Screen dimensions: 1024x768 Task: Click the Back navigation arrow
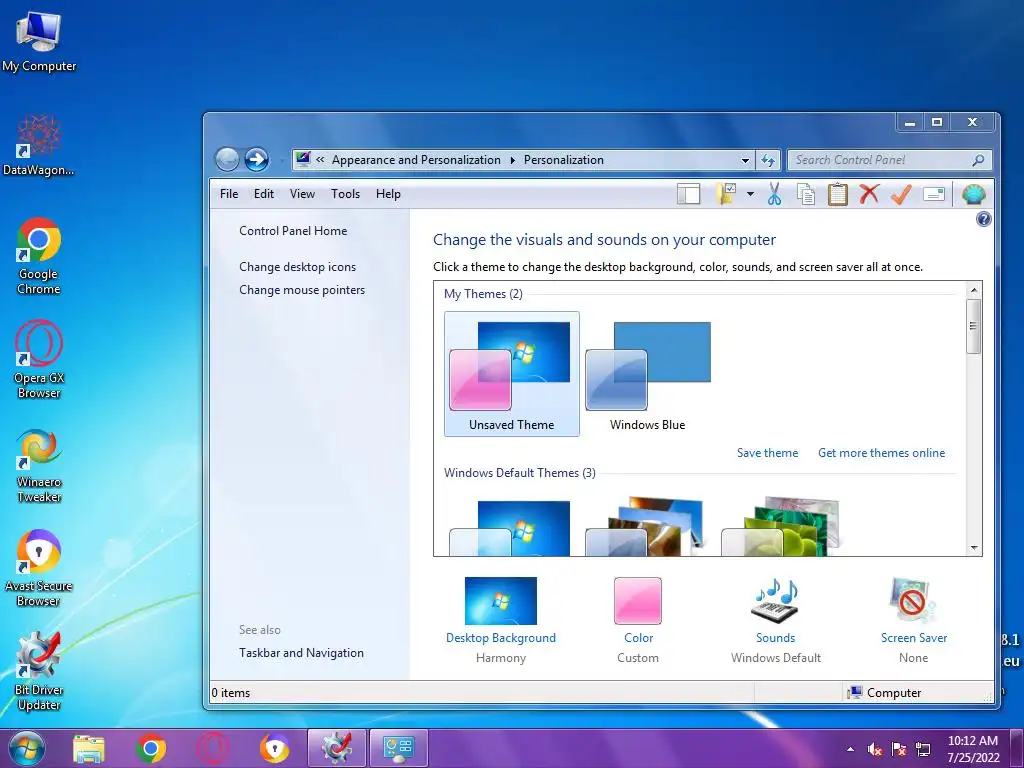point(227,159)
